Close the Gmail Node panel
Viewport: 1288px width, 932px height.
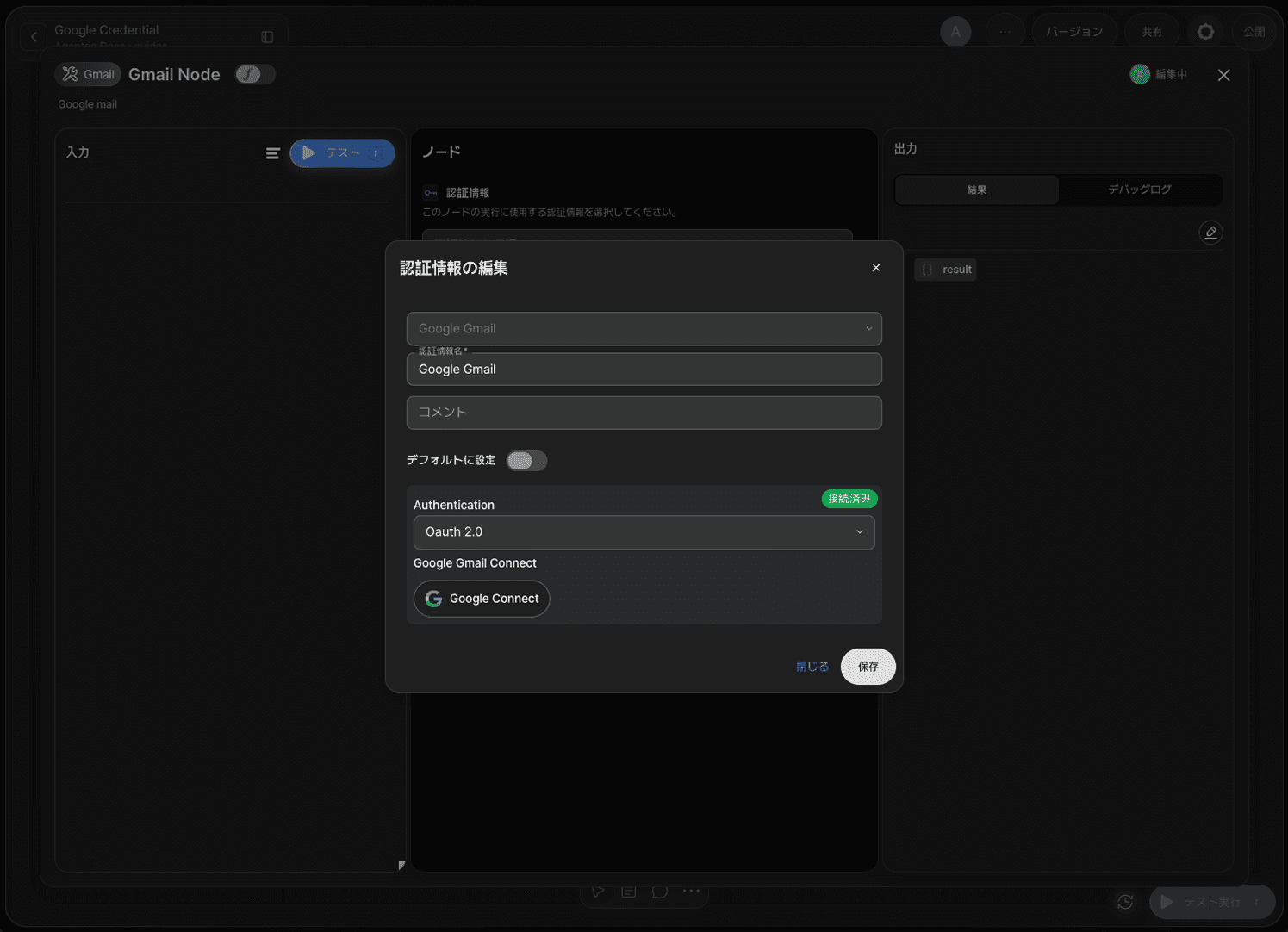coord(1223,75)
